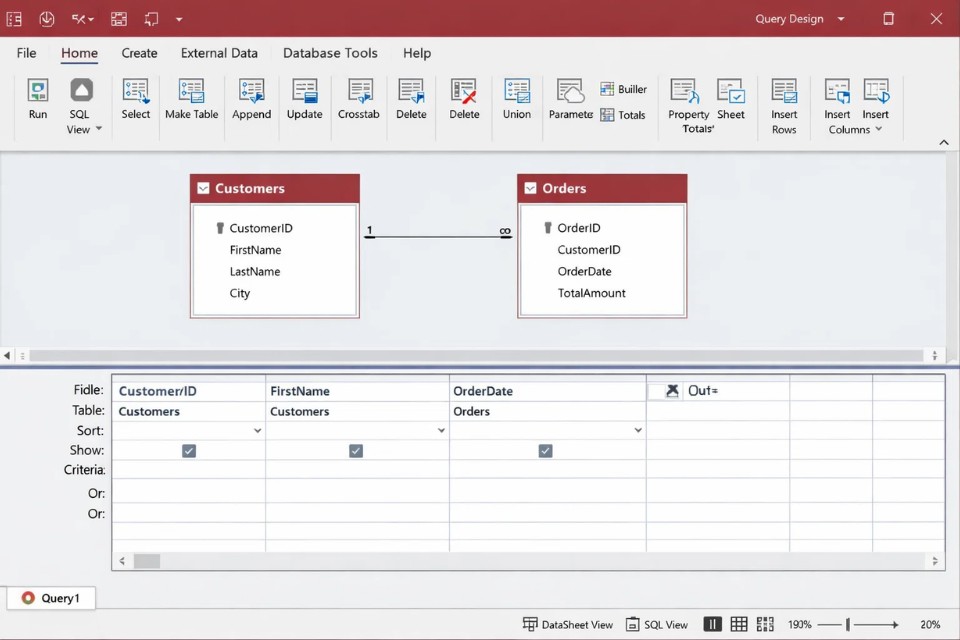
Task: Expand Sort dropdown for OrderDate column
Action: [x=638, y=431]
